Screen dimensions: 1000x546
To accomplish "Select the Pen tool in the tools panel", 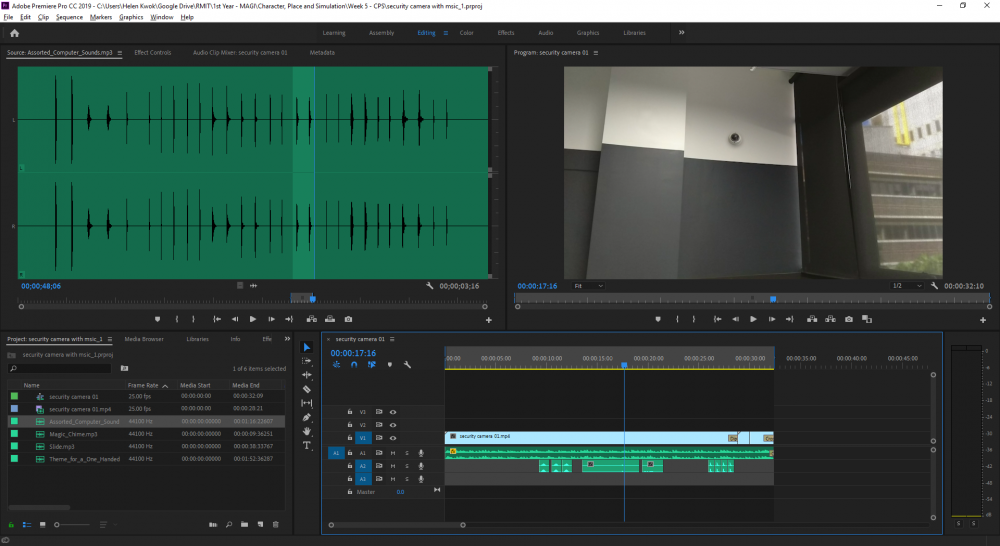I will (x=307, y=417).
